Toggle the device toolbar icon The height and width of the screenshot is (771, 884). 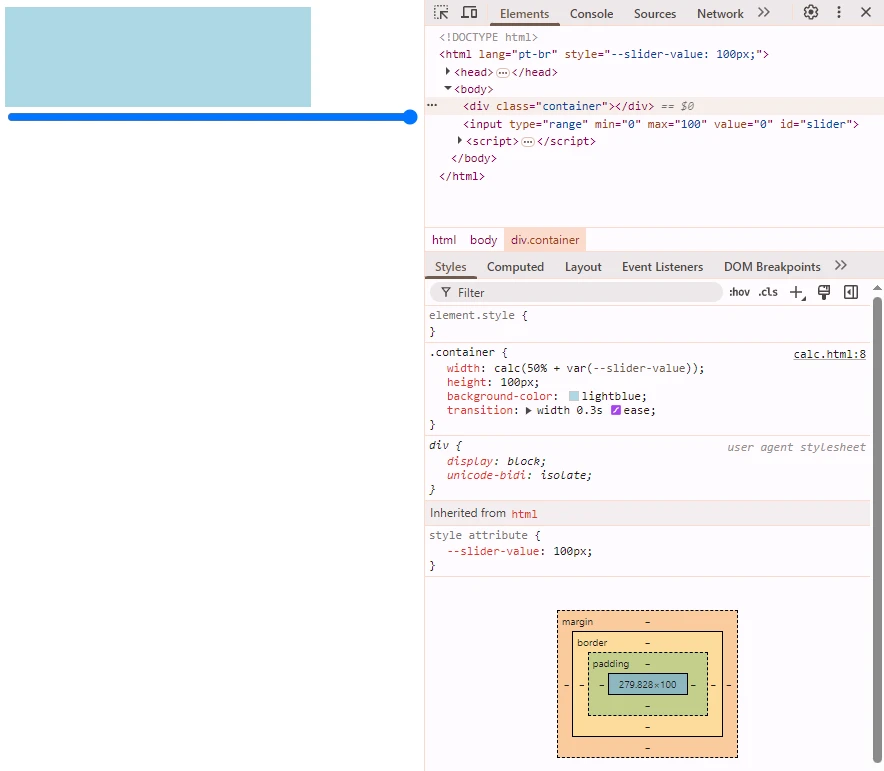tap(469, 12)
